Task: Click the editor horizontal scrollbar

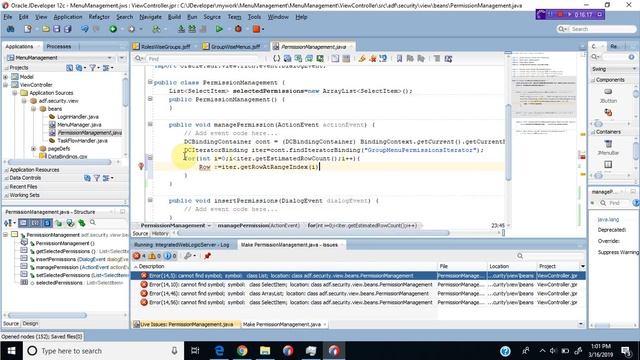Action: point(313,233)
